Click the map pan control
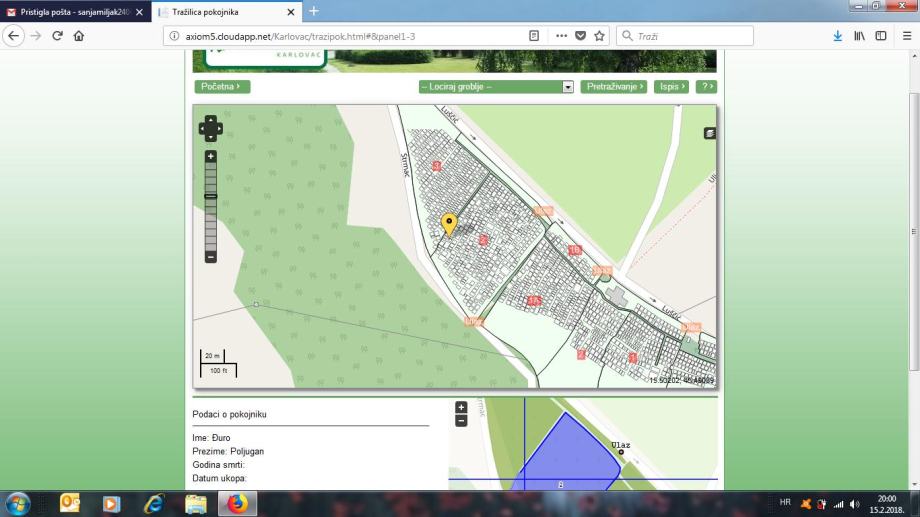This screenshot has width=920, height=517. point(211,129)
